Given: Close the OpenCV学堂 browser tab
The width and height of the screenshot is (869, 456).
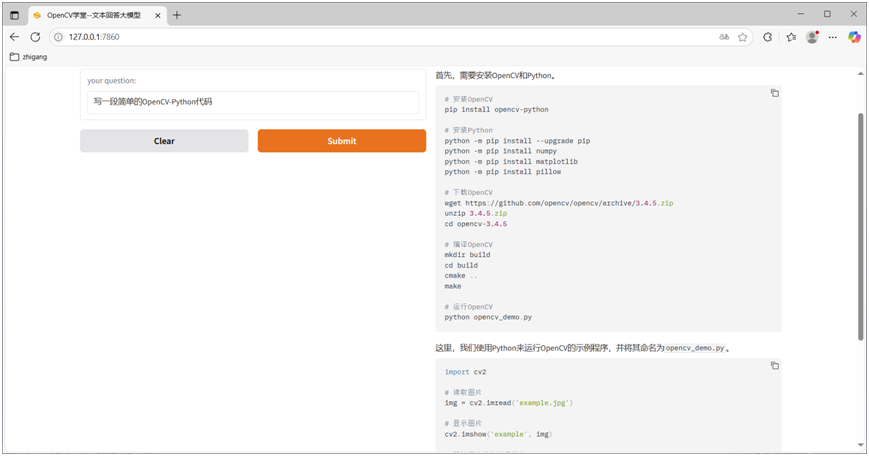Looking at the screenshot, I should [157, 16].
